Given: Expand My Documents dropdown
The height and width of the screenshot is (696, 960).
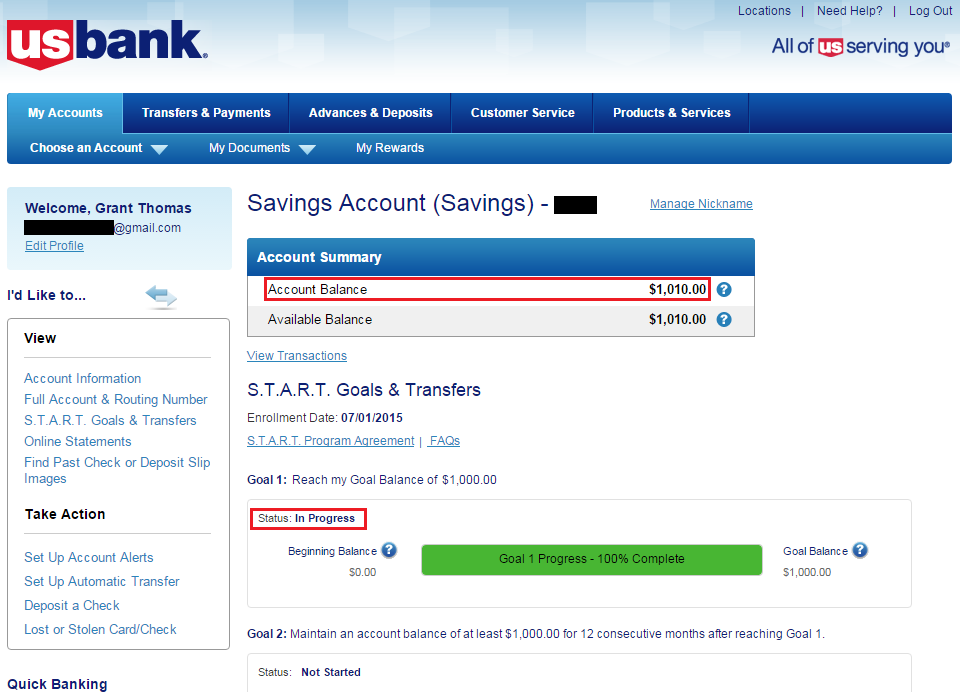Looking at the screenshot, I should [262, 148].
